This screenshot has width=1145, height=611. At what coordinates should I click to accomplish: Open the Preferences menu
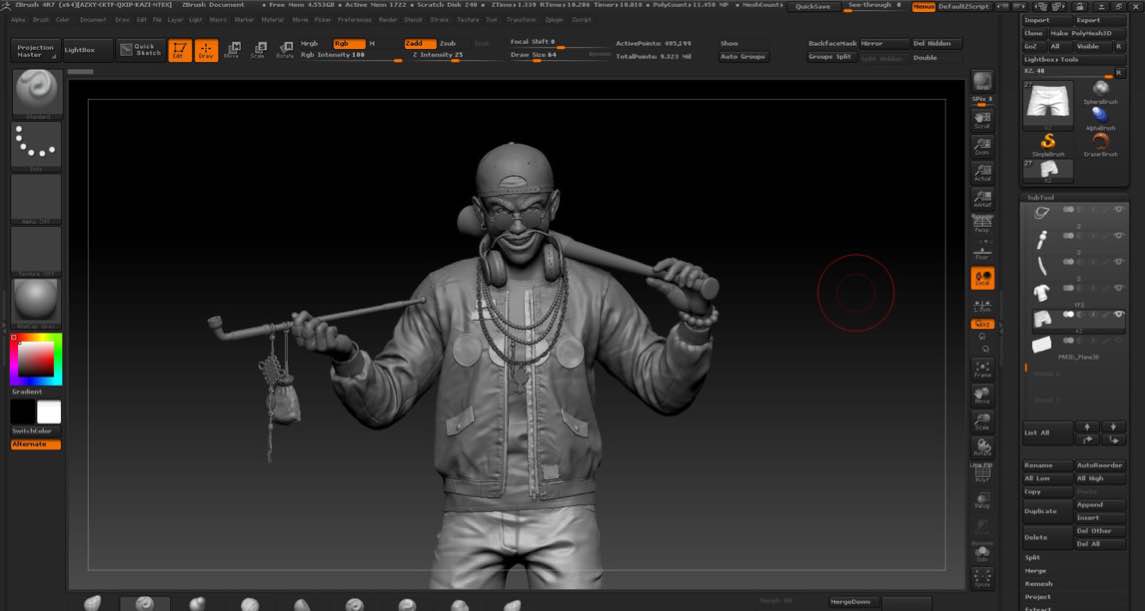(x=354, y=19)
